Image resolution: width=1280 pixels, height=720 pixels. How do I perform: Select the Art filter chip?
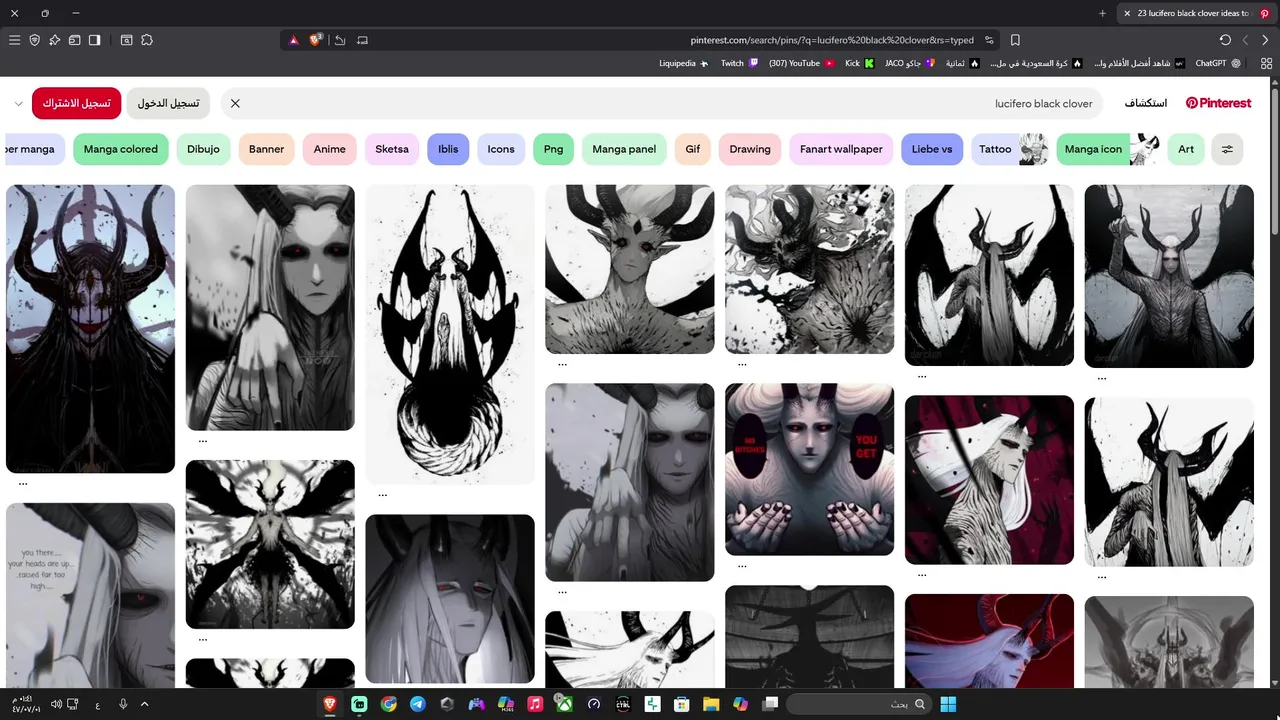(1186, 149)
